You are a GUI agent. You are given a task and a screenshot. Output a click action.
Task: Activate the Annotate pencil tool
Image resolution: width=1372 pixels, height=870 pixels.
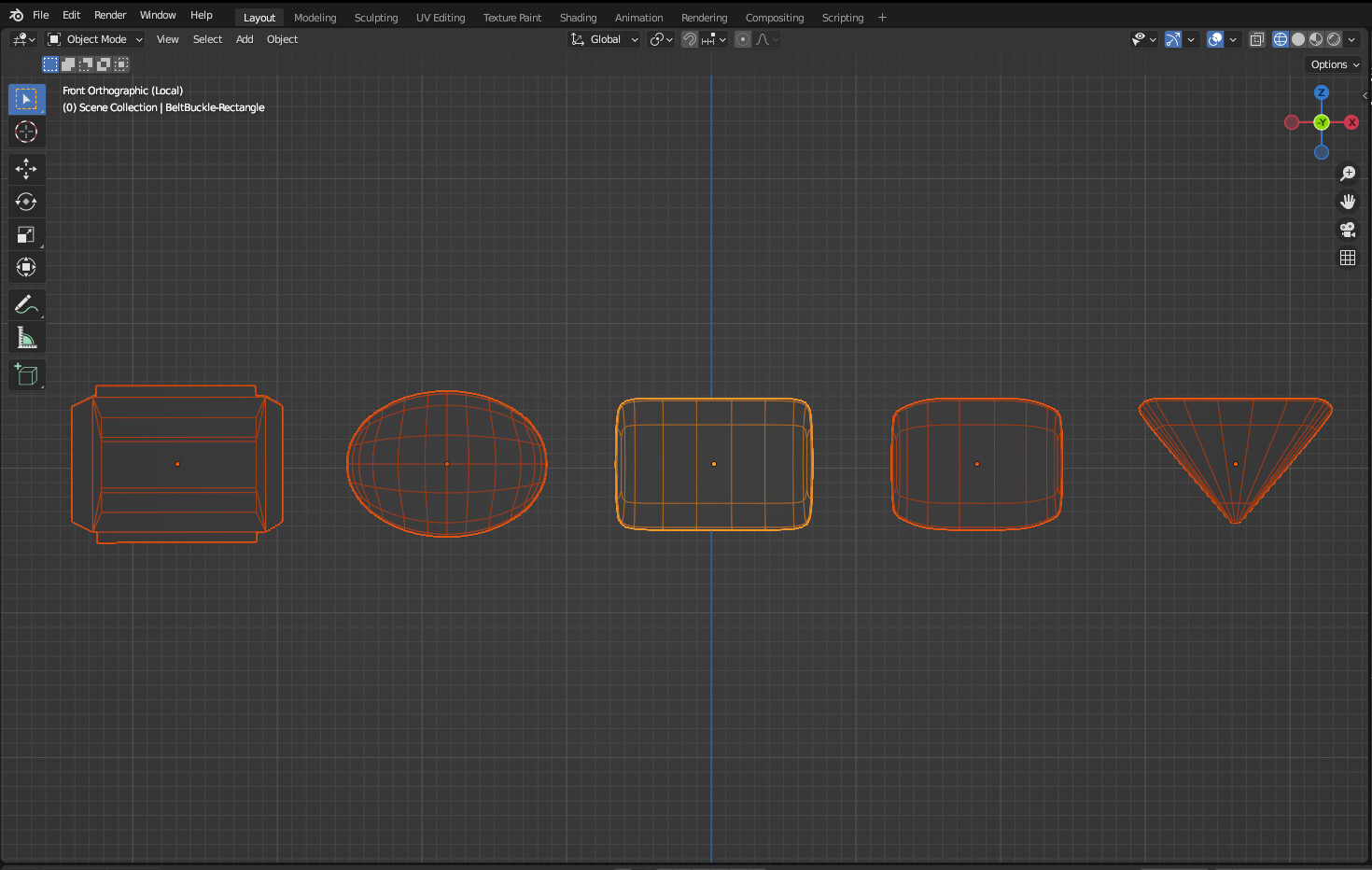pos(26,305)
